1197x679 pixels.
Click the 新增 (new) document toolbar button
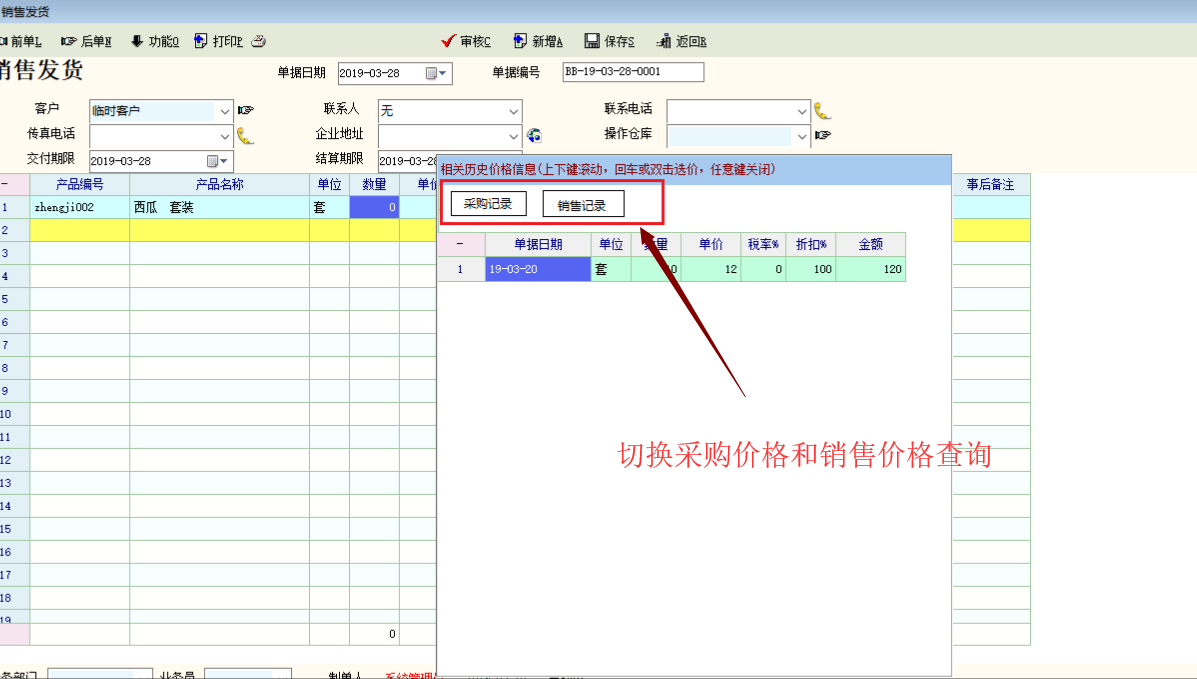(x=538, y=41)
